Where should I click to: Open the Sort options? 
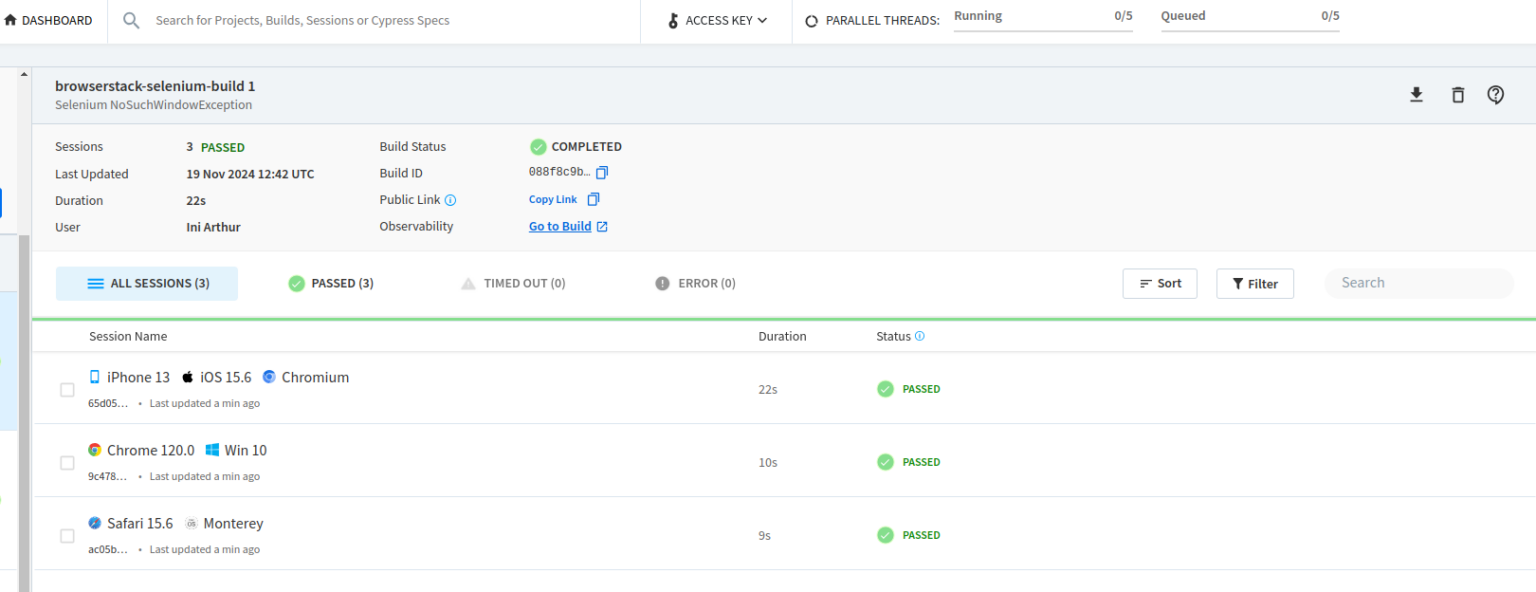[1159, 283]
